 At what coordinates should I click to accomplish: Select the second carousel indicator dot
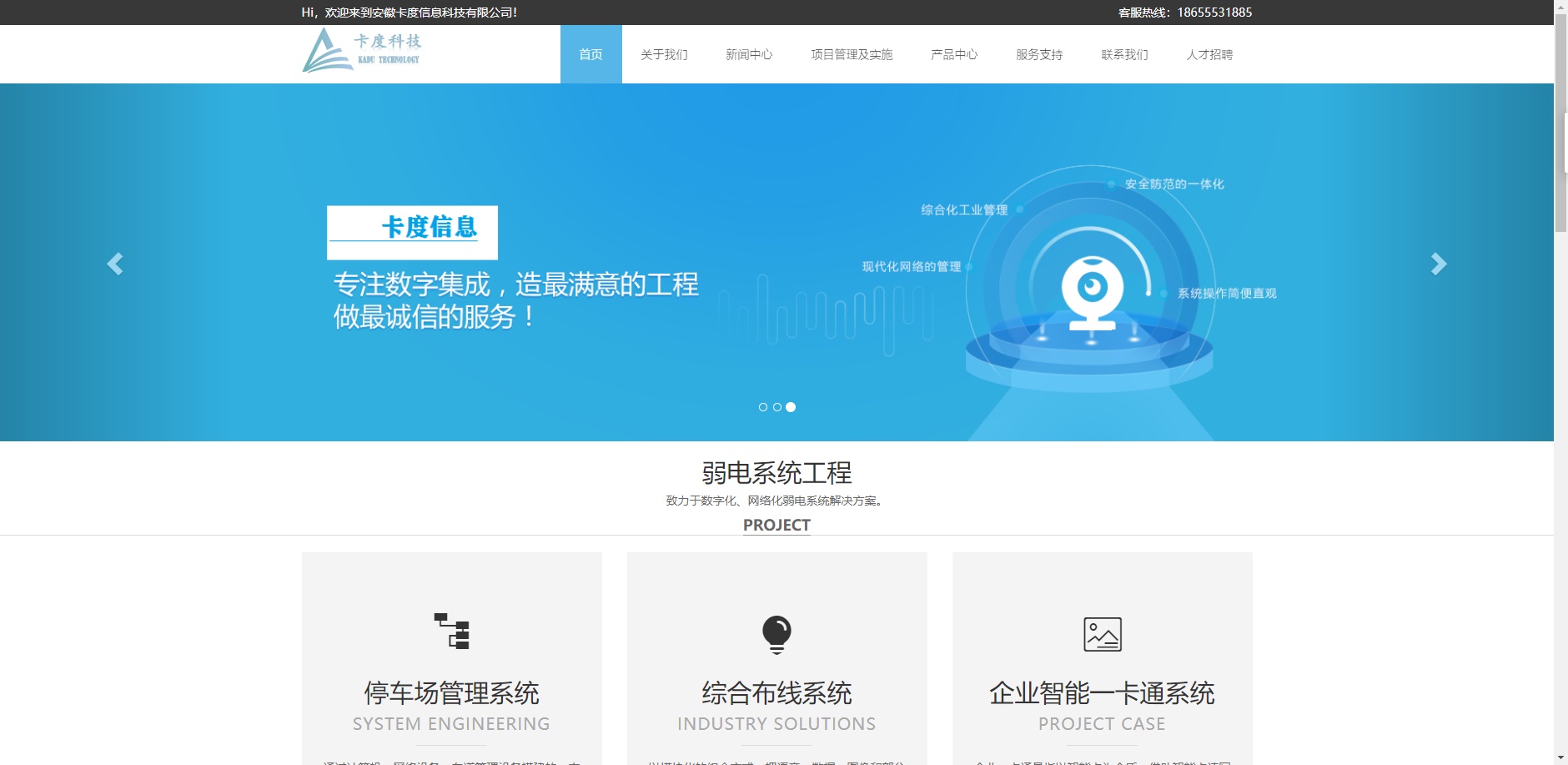coord(777,407)
